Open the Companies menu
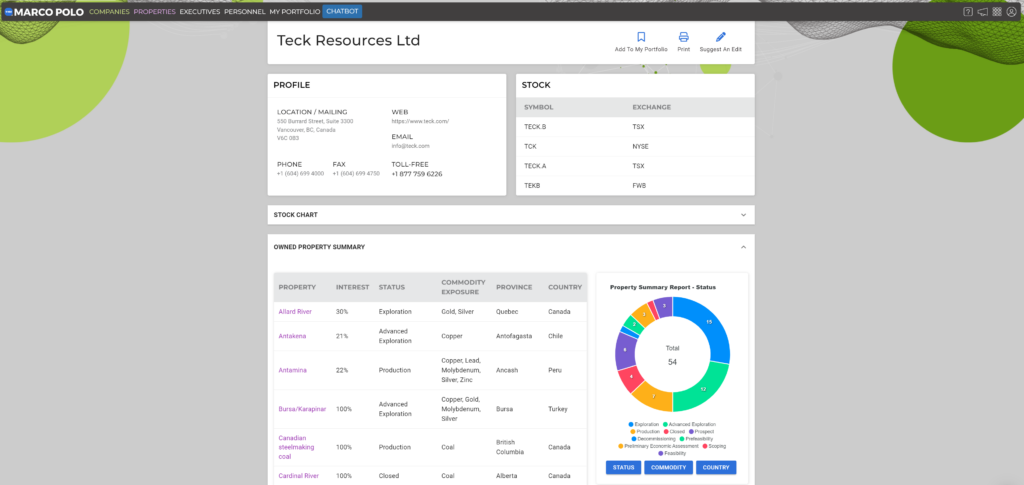The image size is (1024, 485). pyautogui.click(x=109, y=12)
